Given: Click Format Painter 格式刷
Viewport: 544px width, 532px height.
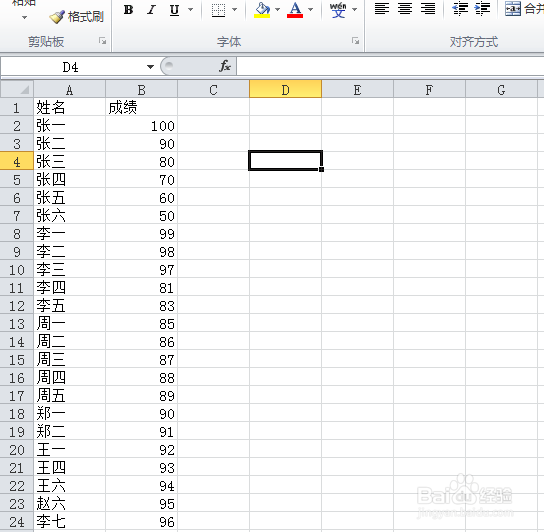Looking at the screenshot, I should click(77, 16).
